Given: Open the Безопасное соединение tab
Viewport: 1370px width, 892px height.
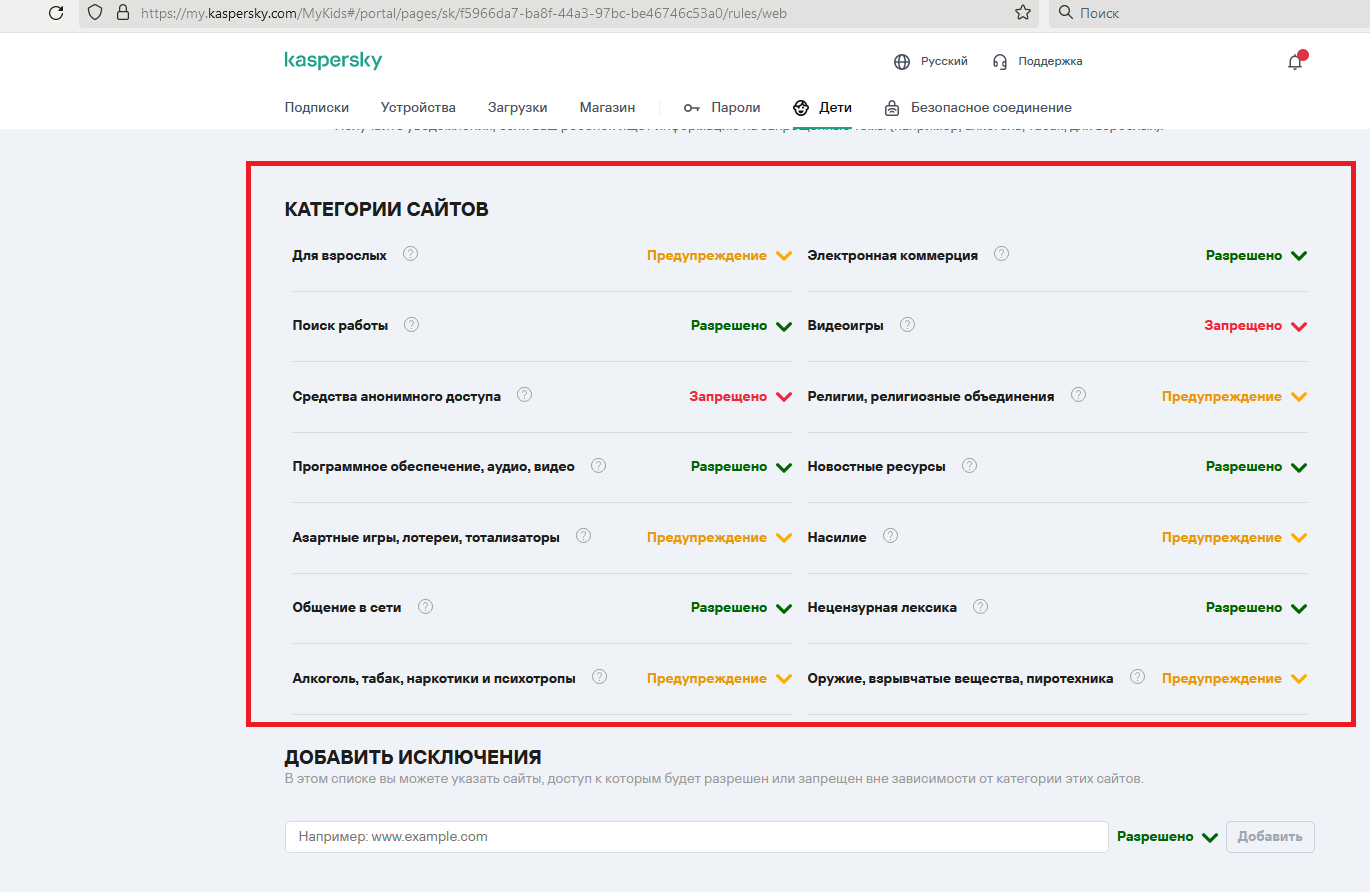Looking at the screenshot, I should tap(978, 107).
